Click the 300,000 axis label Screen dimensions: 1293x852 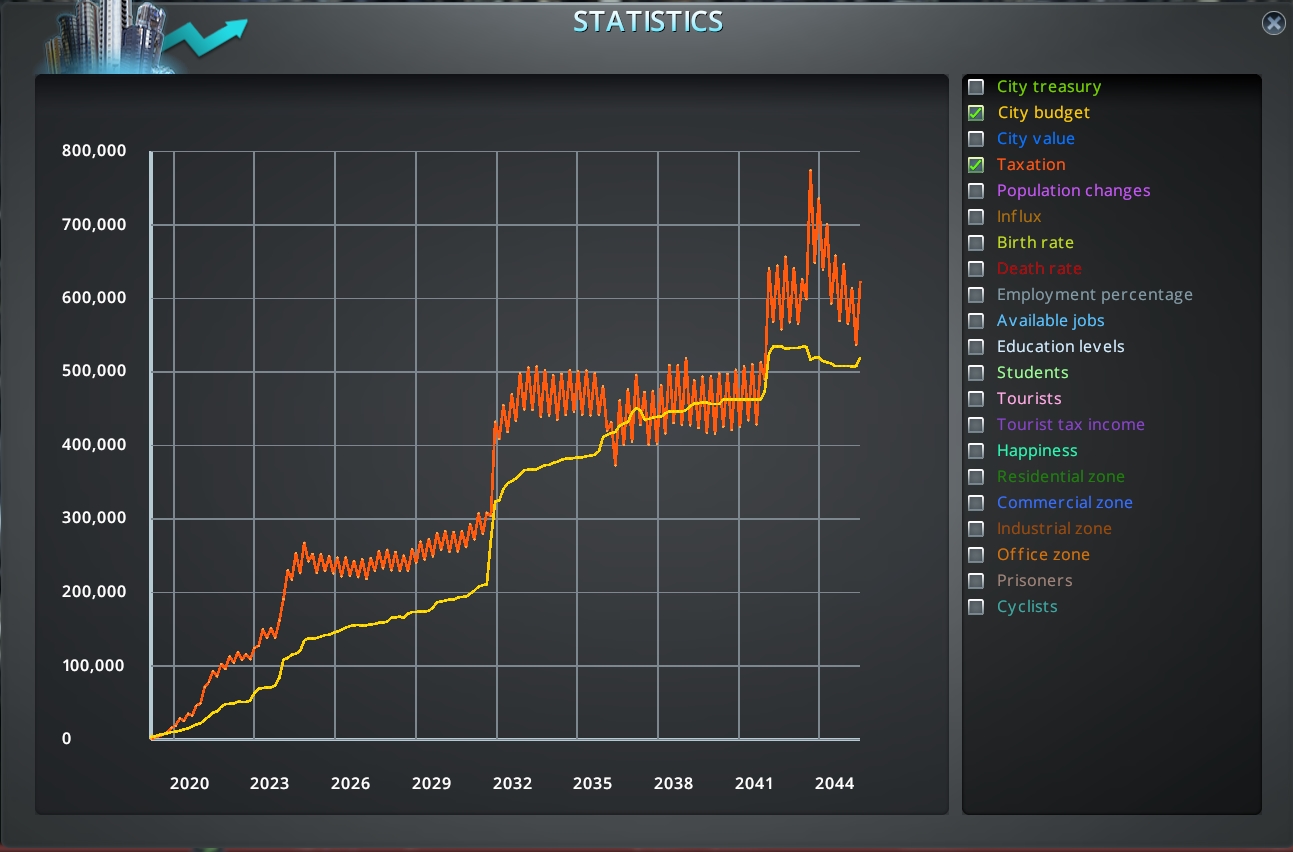tap(94, 518)
